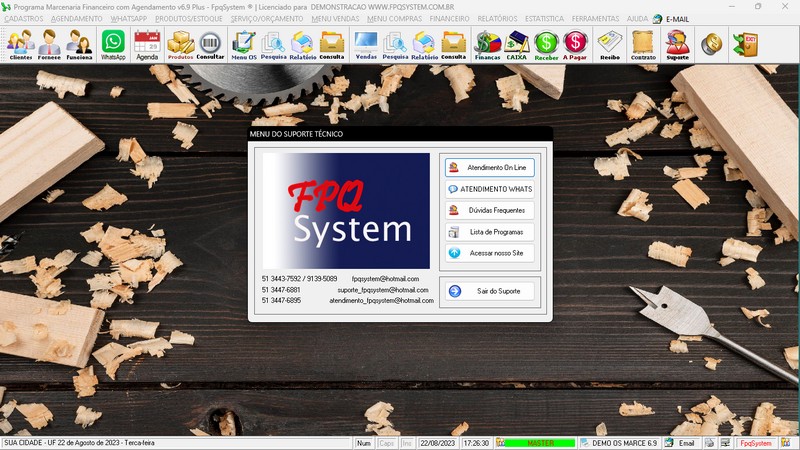This screenshot has height=450, width=800.
Task: Open the Contrato scroll icon
Action: point(643,45)
